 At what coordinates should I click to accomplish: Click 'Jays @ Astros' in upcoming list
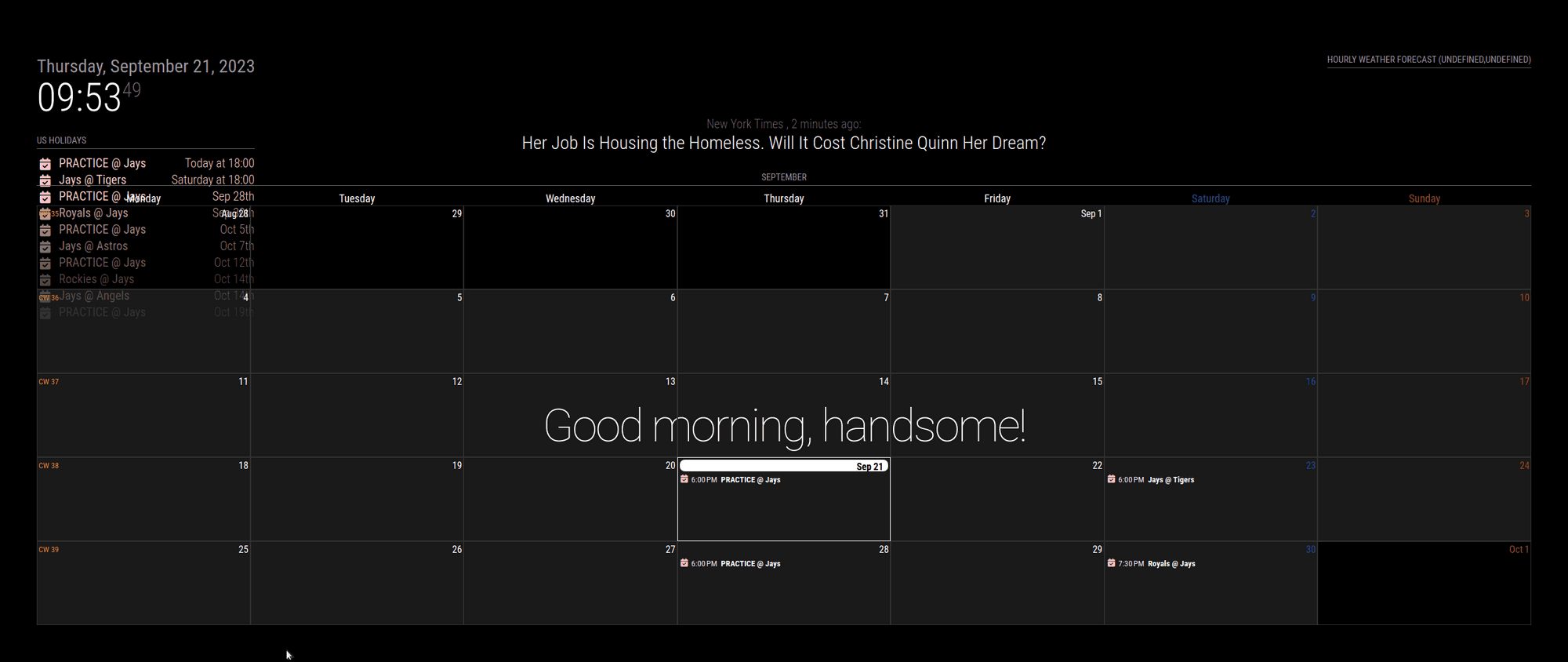point(93,246)
